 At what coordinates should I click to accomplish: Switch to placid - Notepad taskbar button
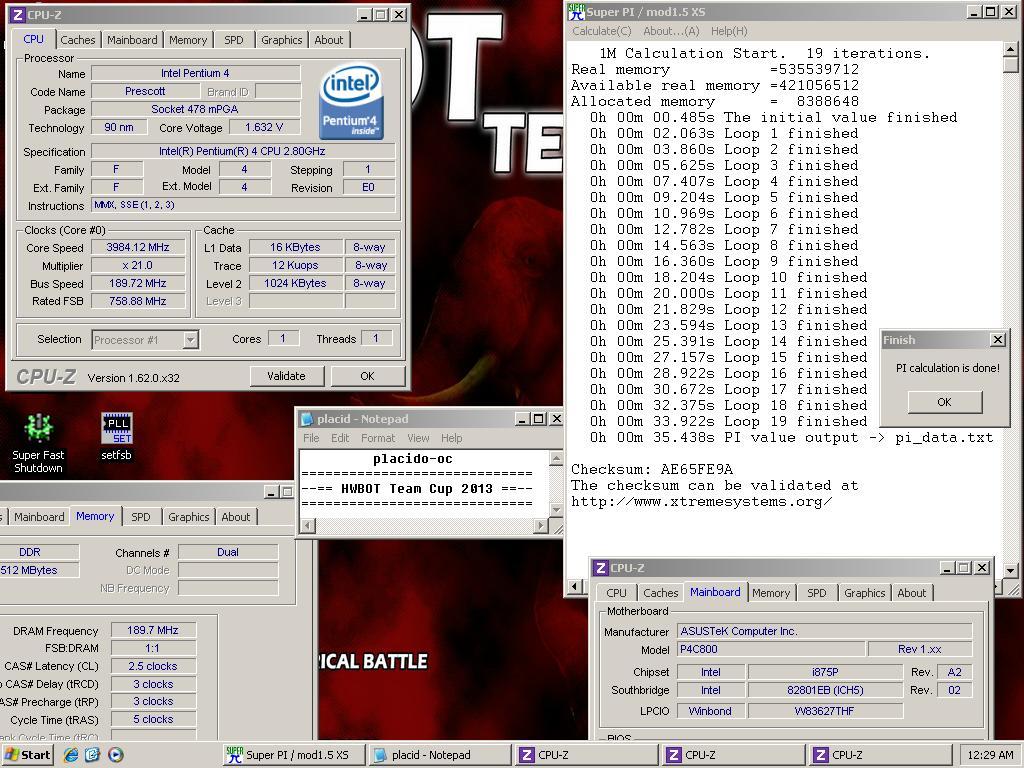(438, 755)
